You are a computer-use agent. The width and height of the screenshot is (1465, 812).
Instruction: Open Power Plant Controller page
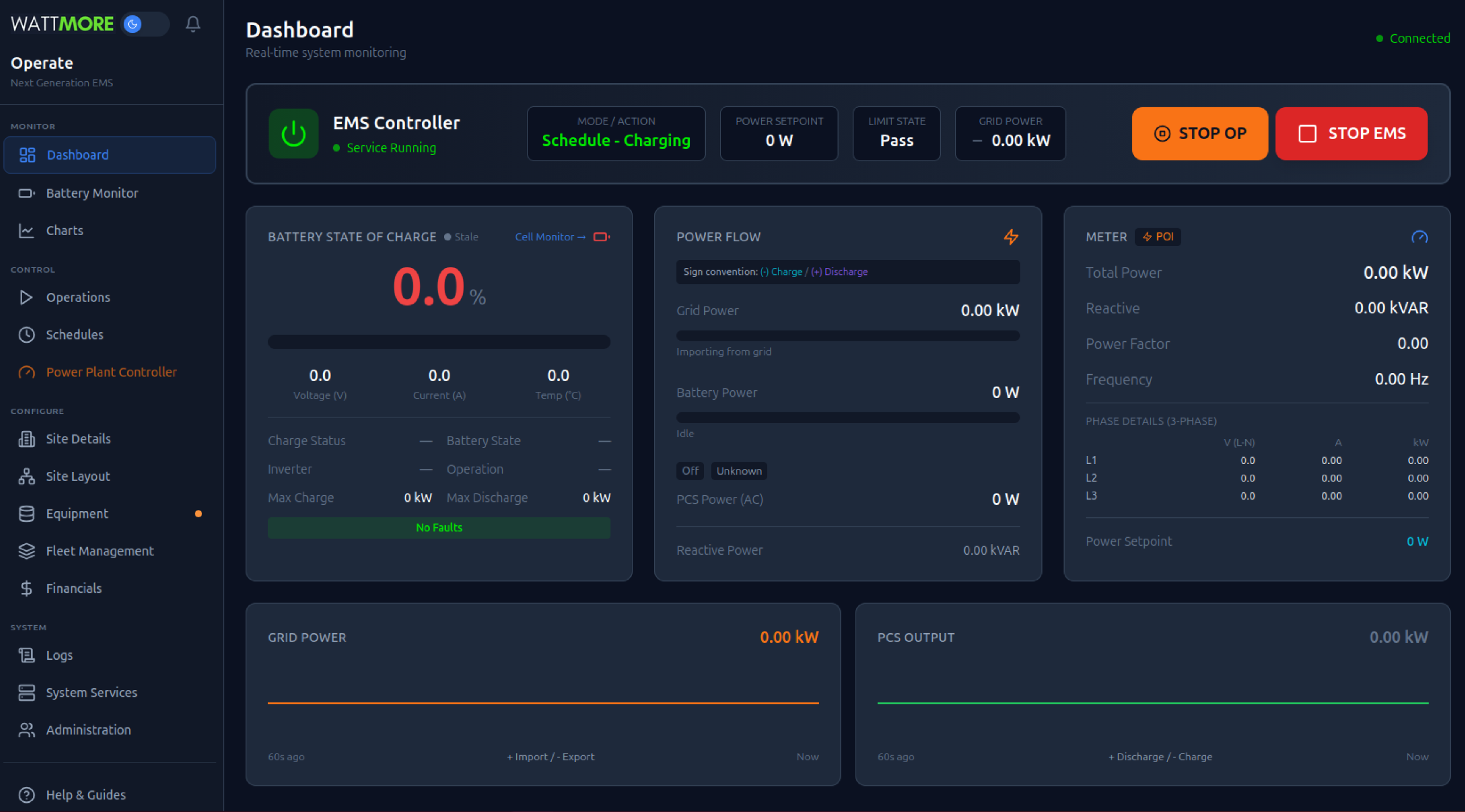point(111,372)
